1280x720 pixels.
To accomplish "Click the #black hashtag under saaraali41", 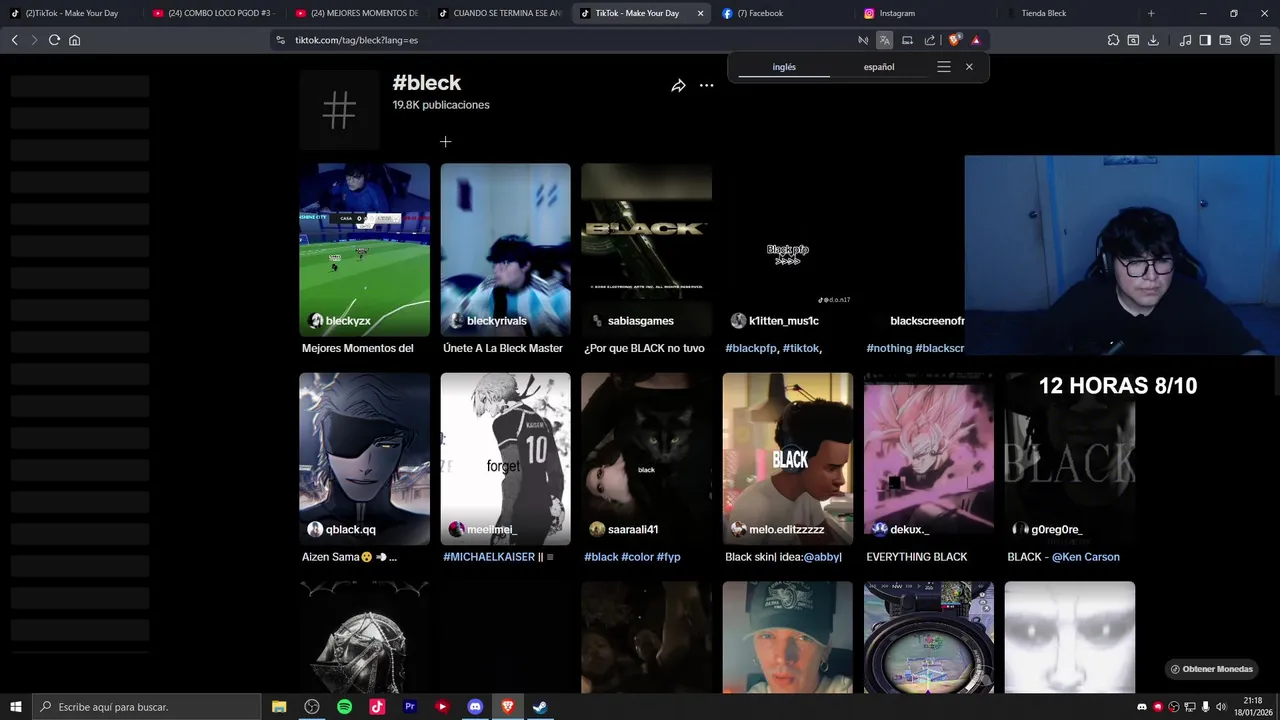I will tap(601, 557).
